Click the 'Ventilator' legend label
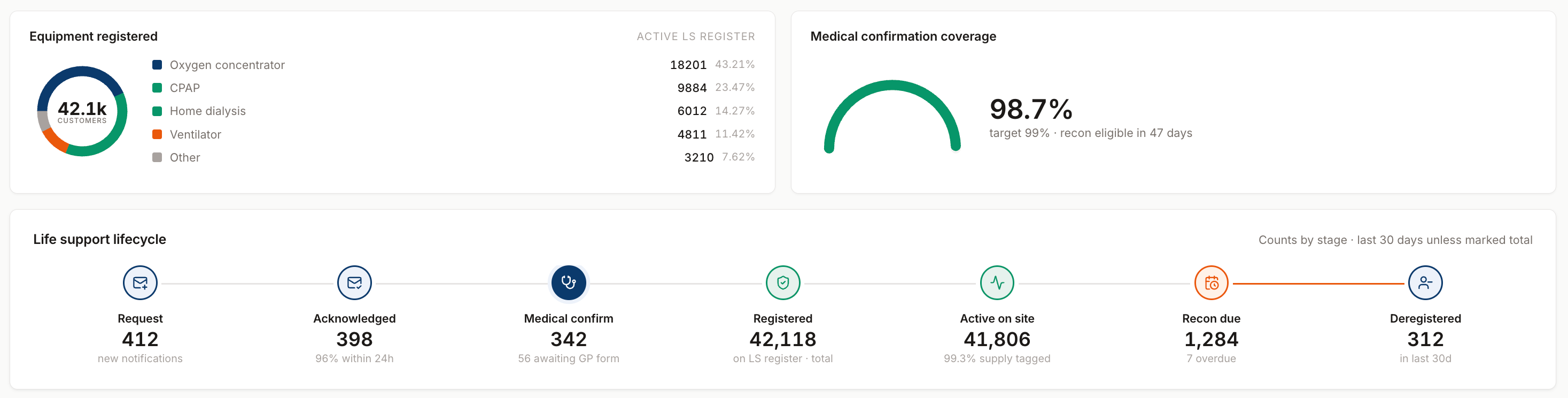This screenshot has height=398, width=1568. pyautogui.click(x=196, y=135)
